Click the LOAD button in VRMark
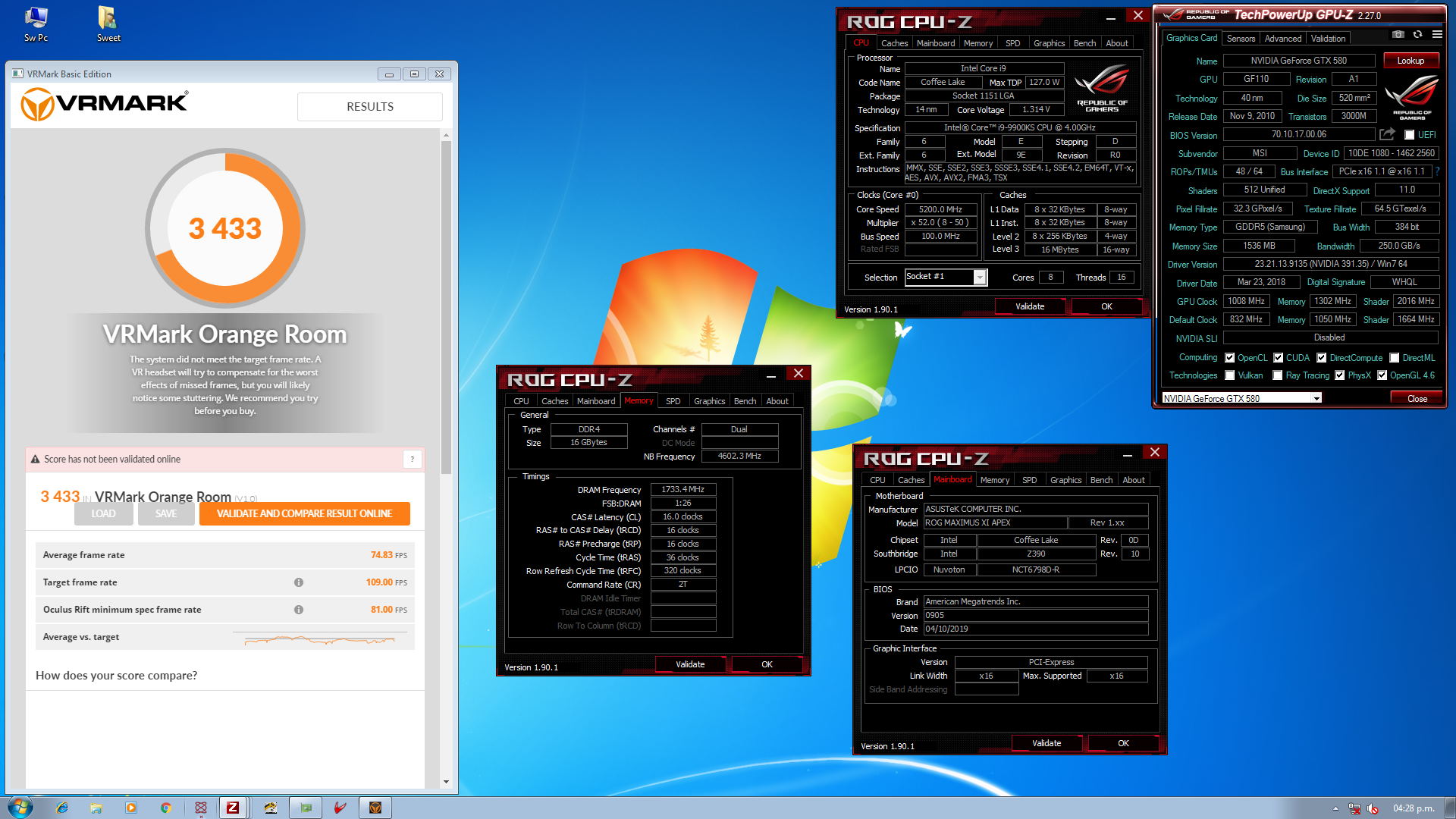Viewport: 1456px width, 819px height. [104, 513]
